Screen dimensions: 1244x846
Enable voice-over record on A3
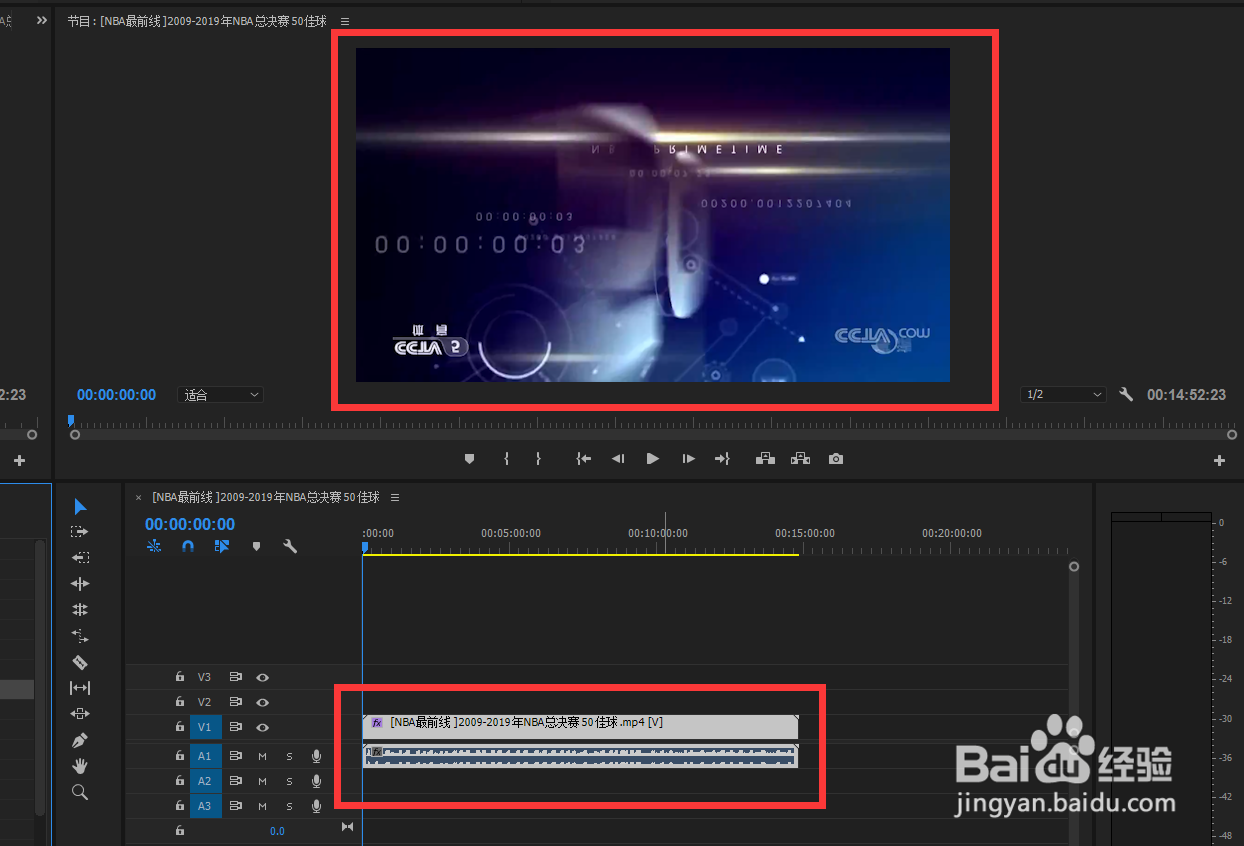pyautogui.click(x=316, y=806)
